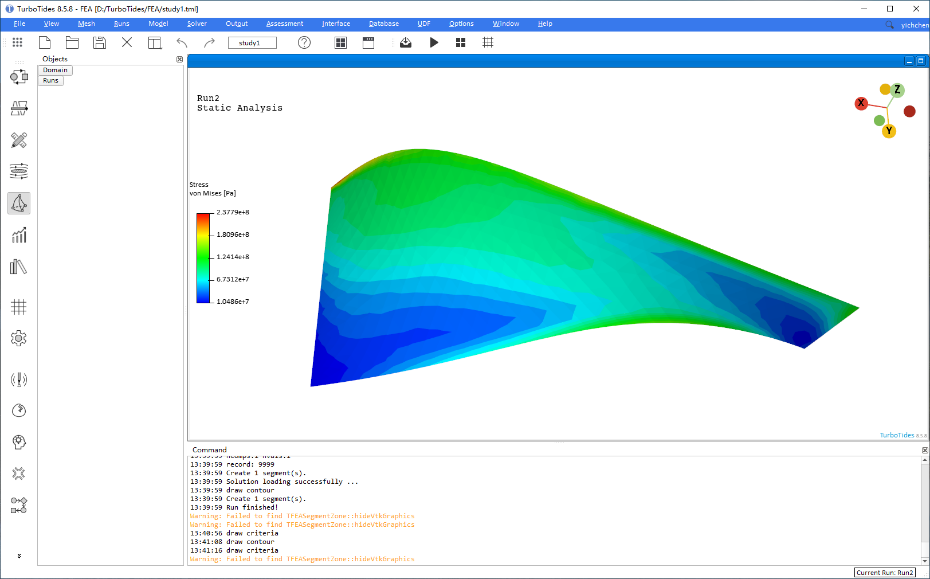Click the green Z axis marker

click(x=897, y=90)
